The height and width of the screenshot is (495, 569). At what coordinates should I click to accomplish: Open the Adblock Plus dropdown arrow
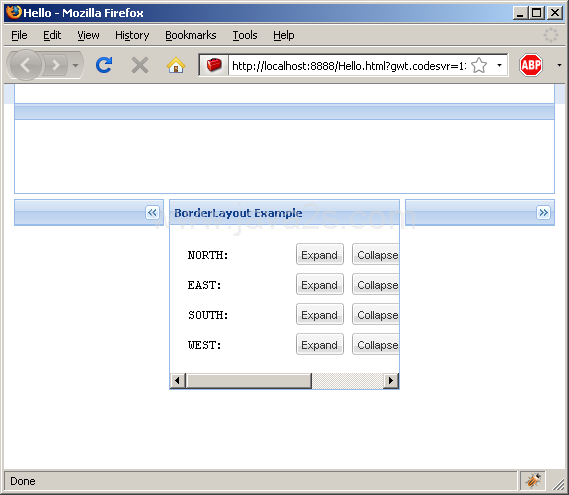coord(559,65)
